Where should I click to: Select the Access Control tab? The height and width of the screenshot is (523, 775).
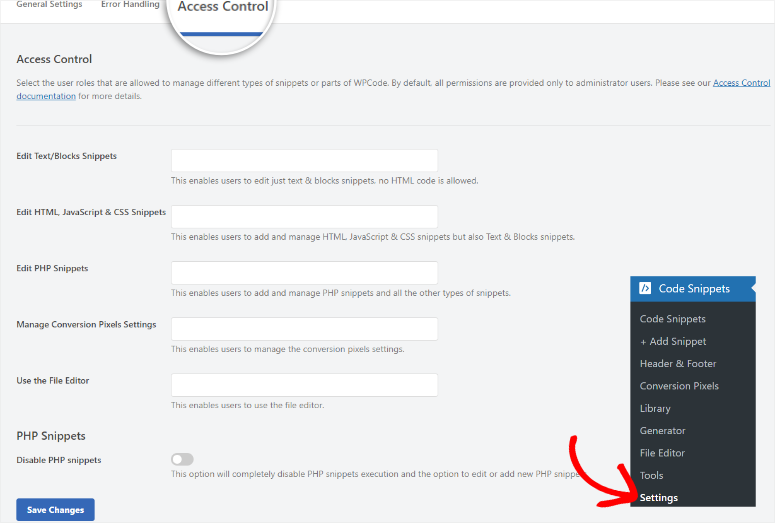(x=223, y=7)
